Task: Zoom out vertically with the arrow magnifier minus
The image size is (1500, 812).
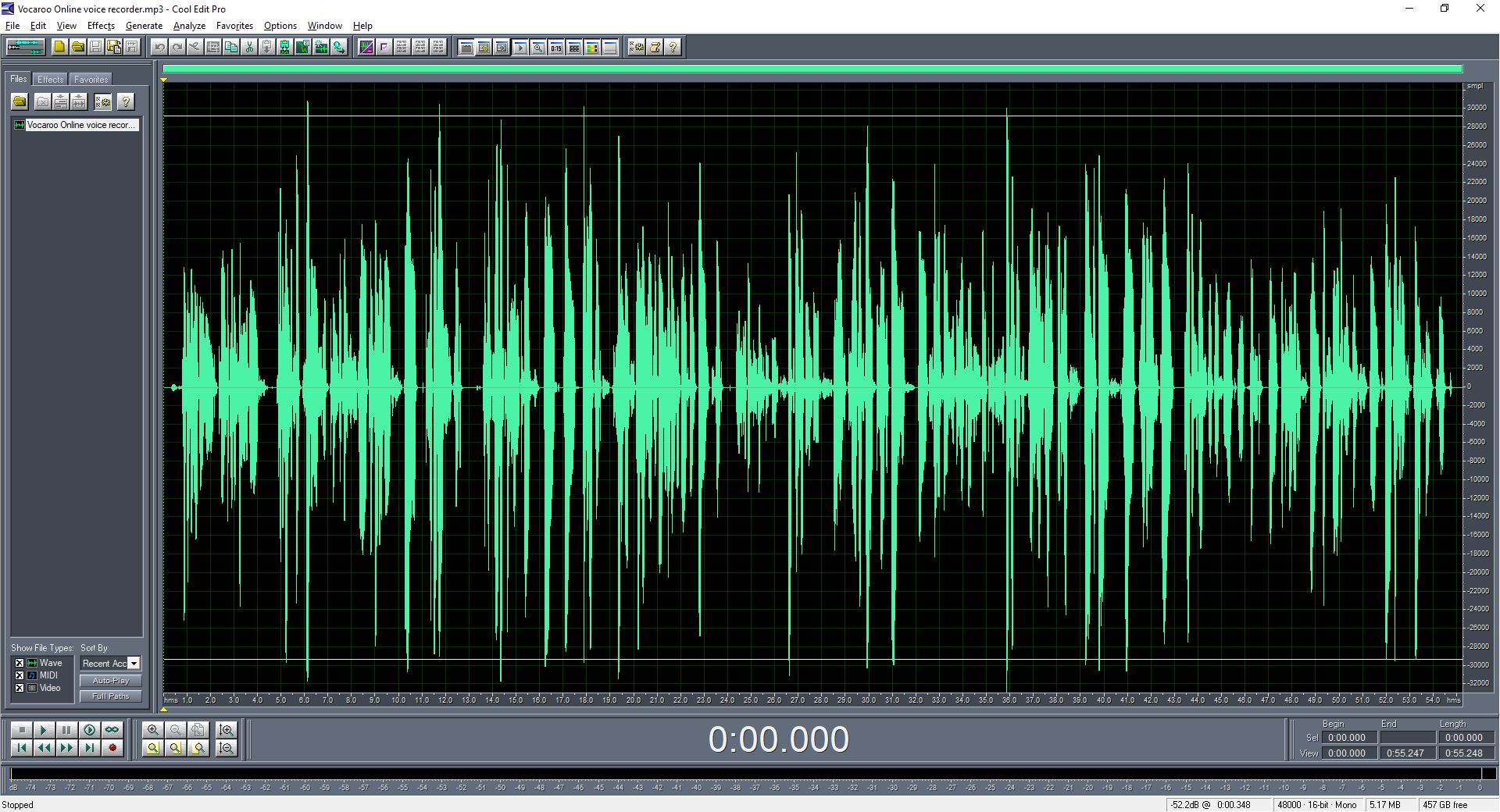Action: point(227,748)
